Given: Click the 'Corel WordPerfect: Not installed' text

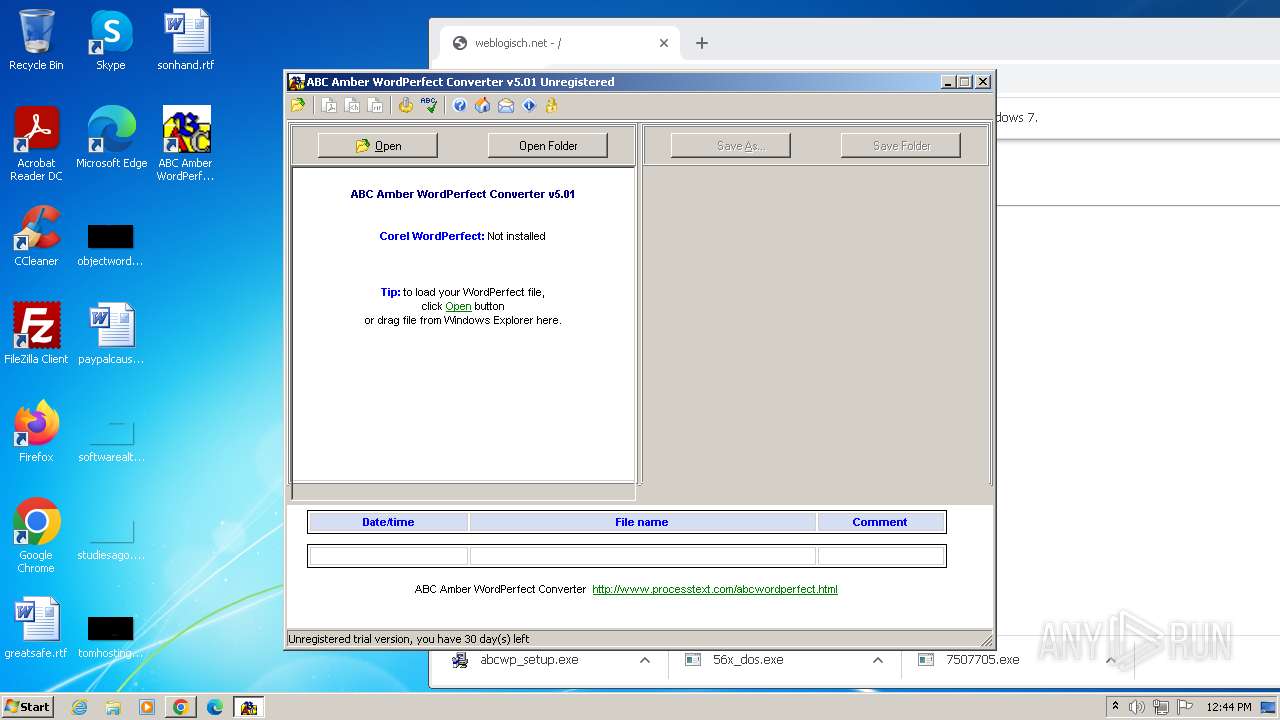Looking at the screenshot, I should [462, 236].
